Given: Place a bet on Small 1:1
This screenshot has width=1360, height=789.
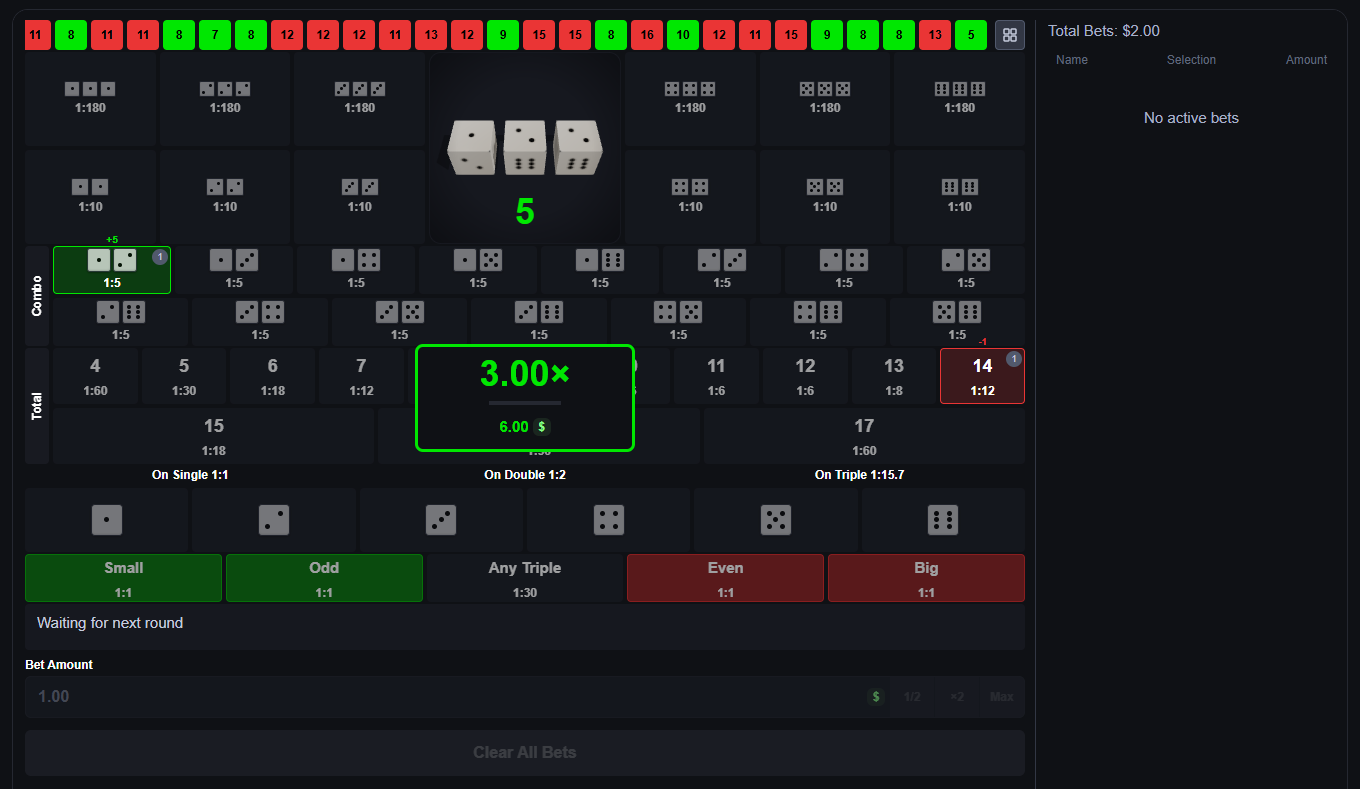Looking at the screenshot, I should click(x=123, y=578).
